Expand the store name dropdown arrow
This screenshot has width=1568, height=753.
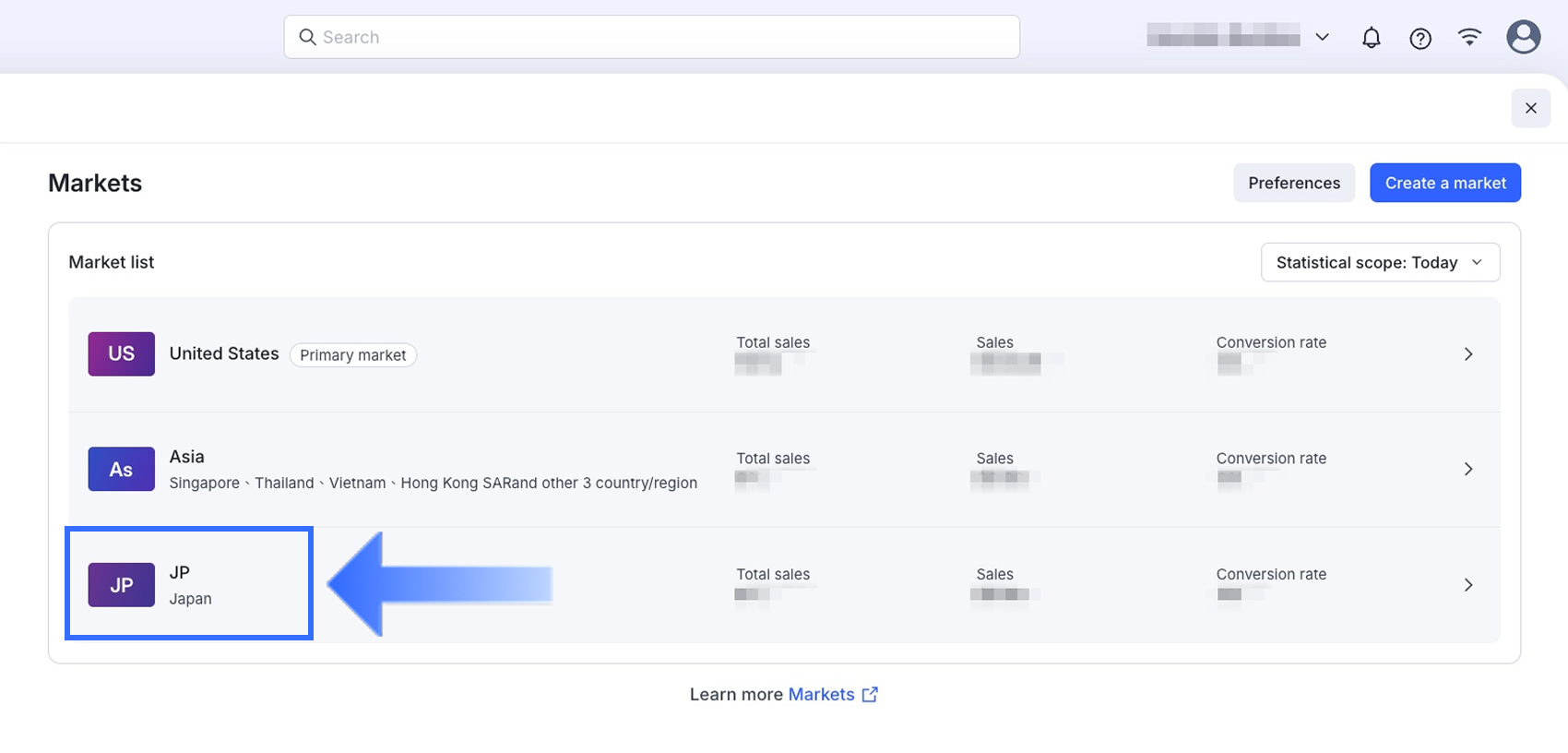(x=1322, y=37)
